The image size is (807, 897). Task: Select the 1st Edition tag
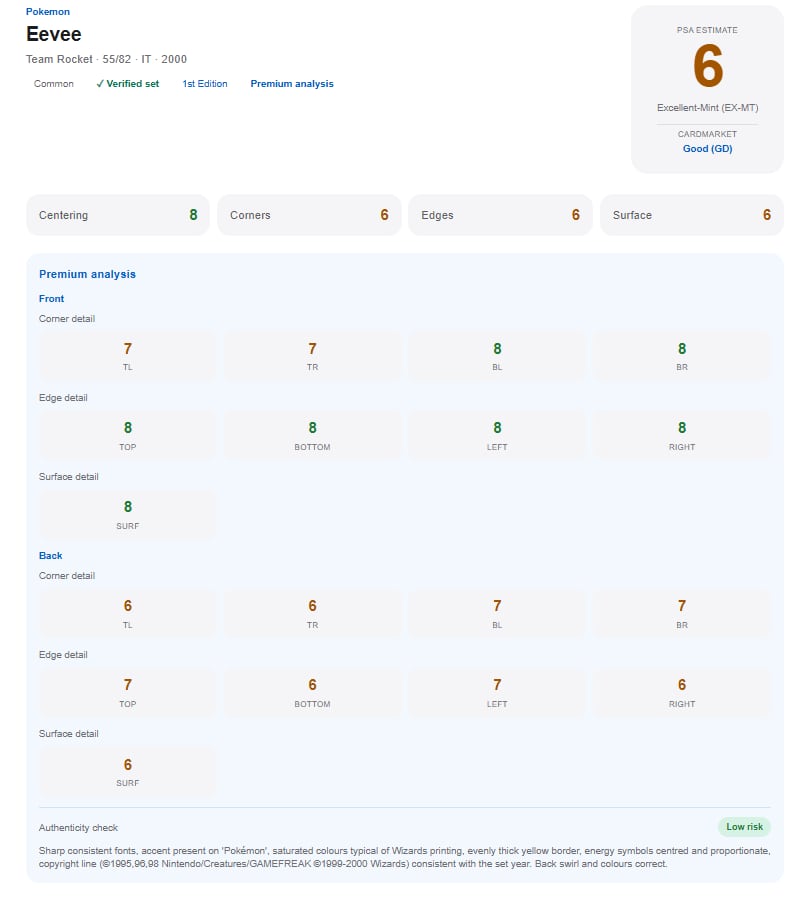pos(205,84)
